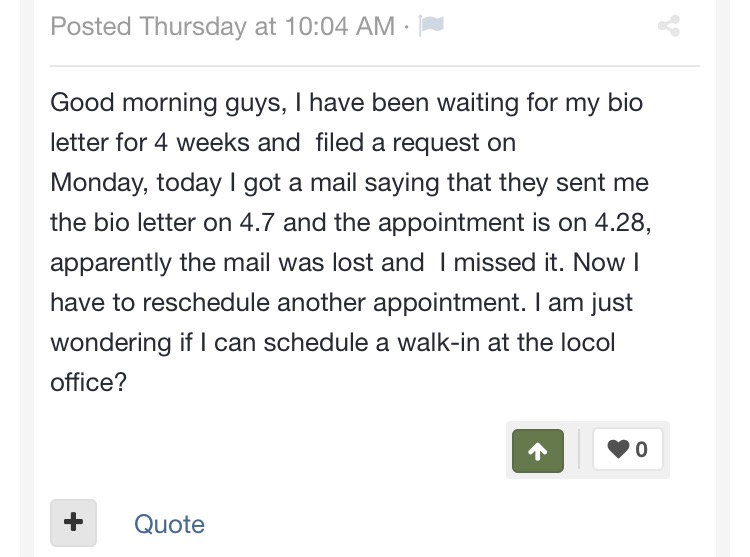Click the like count number 0
Viewport: 750px width, 557px height.
tap(641, 450)
